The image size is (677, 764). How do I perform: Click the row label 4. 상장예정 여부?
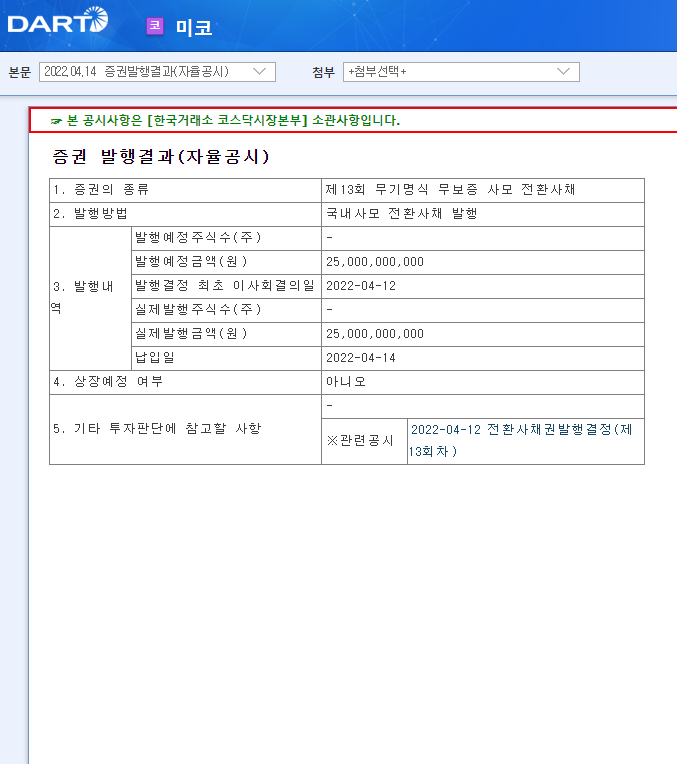coord(108,382)
